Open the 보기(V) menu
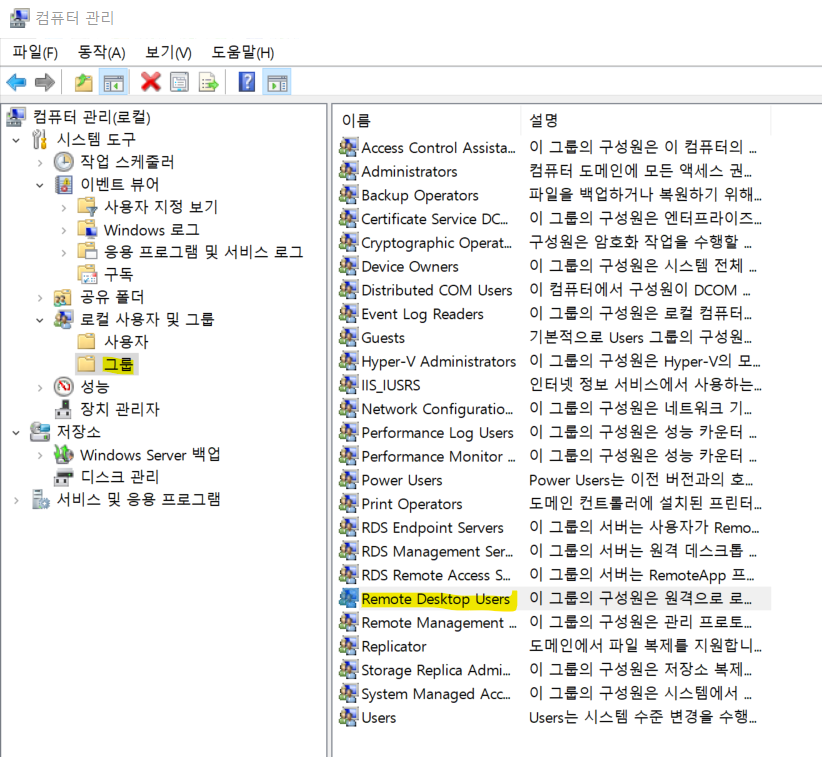Screen dimensions: 822x757 (168, 52)
